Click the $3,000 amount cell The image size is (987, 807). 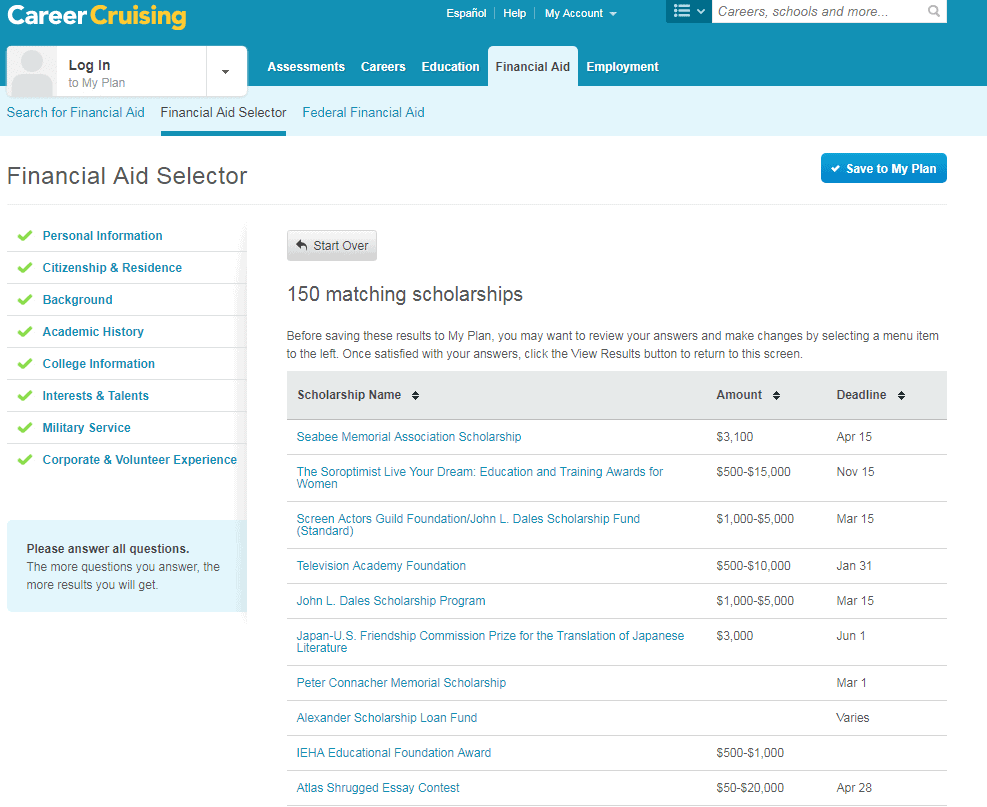[735, 636]
